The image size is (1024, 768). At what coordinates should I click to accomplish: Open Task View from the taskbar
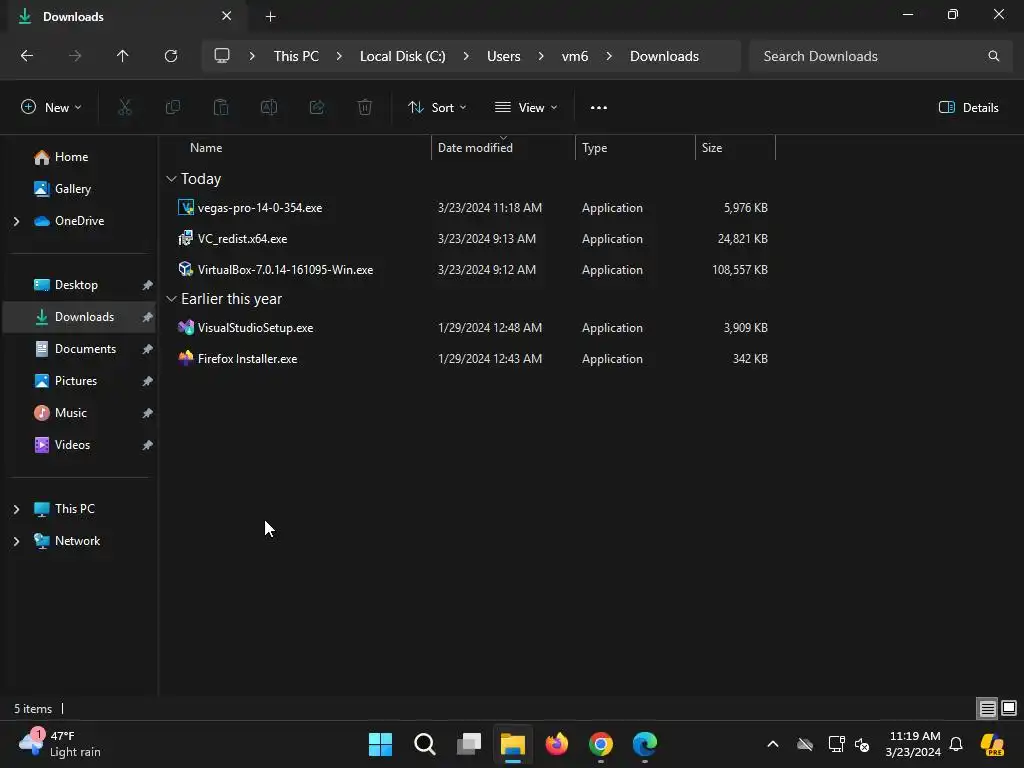(469, 744)
